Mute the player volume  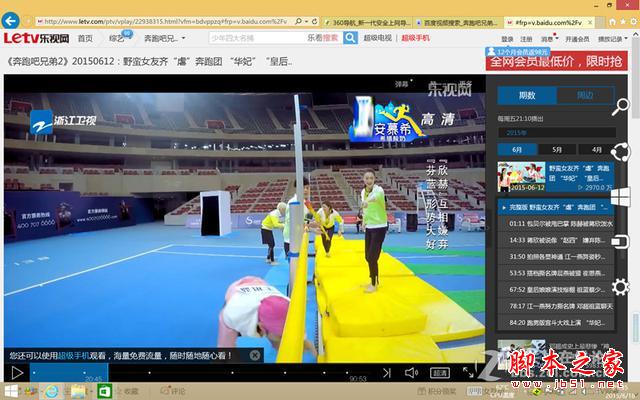click(411, 372)
